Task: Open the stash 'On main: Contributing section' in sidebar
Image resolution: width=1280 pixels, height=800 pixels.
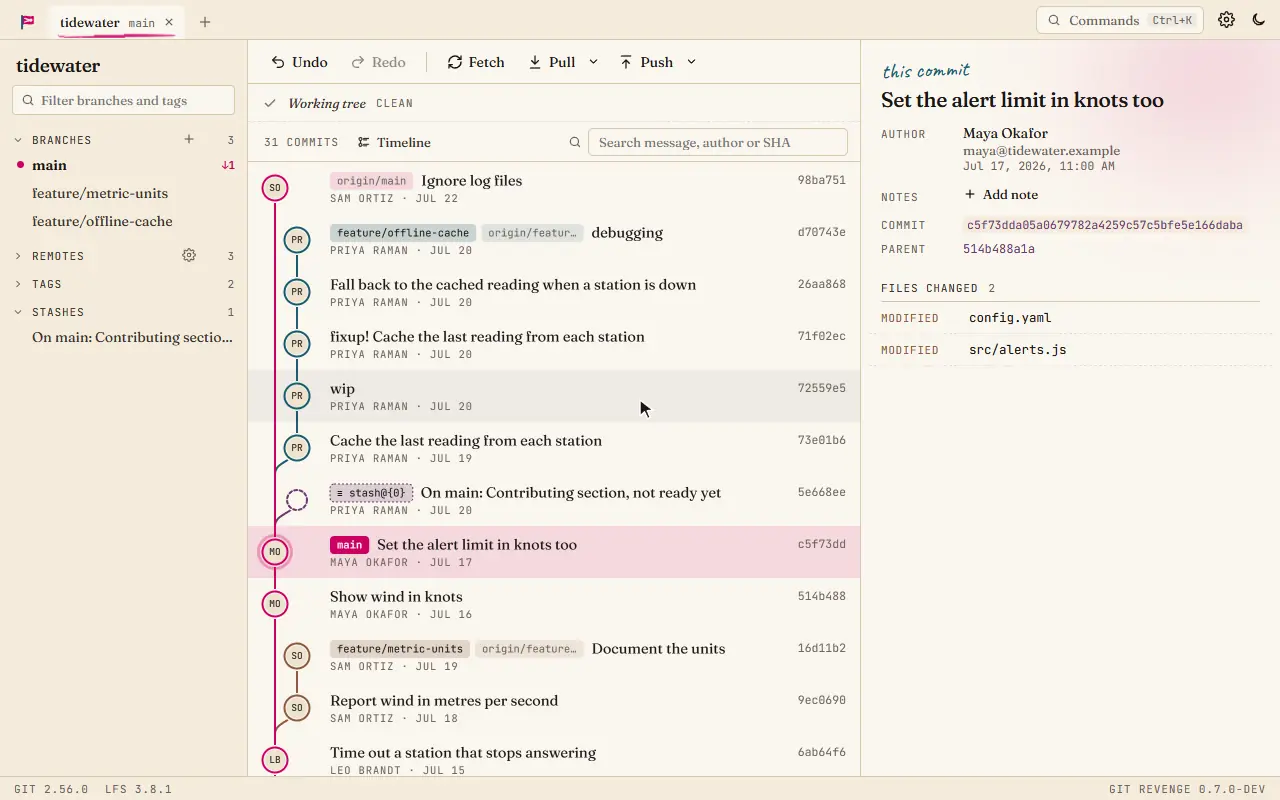Action: (124, 337)
